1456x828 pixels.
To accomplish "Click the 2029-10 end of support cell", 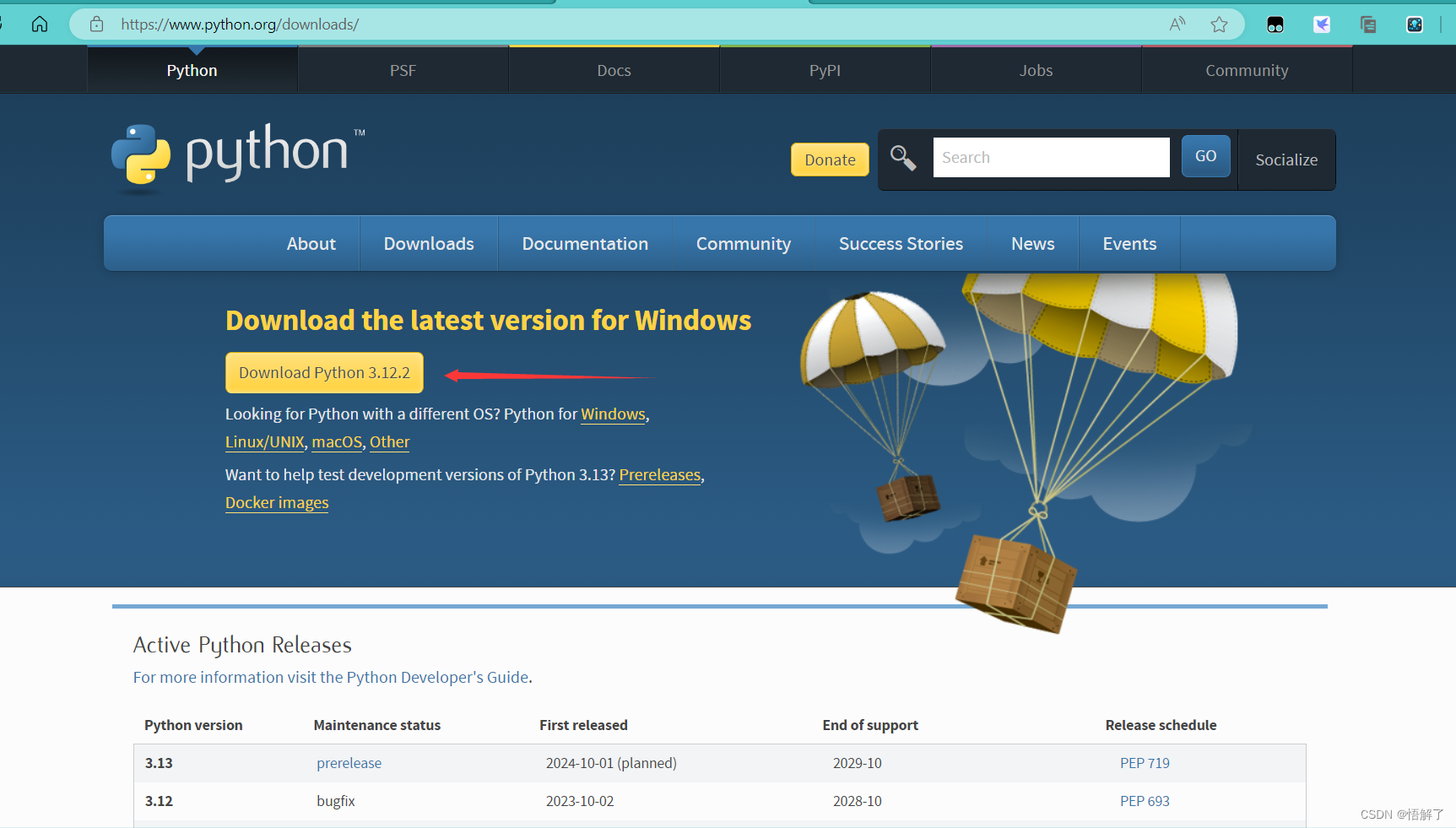I will coord(858,763).
